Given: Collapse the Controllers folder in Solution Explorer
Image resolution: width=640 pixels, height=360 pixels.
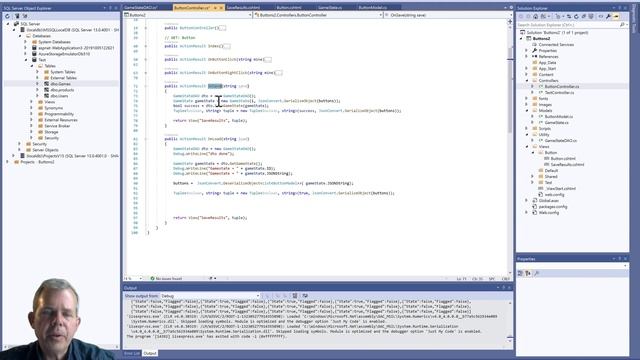Looking at the screenshot, I should (x=527, y=80).
